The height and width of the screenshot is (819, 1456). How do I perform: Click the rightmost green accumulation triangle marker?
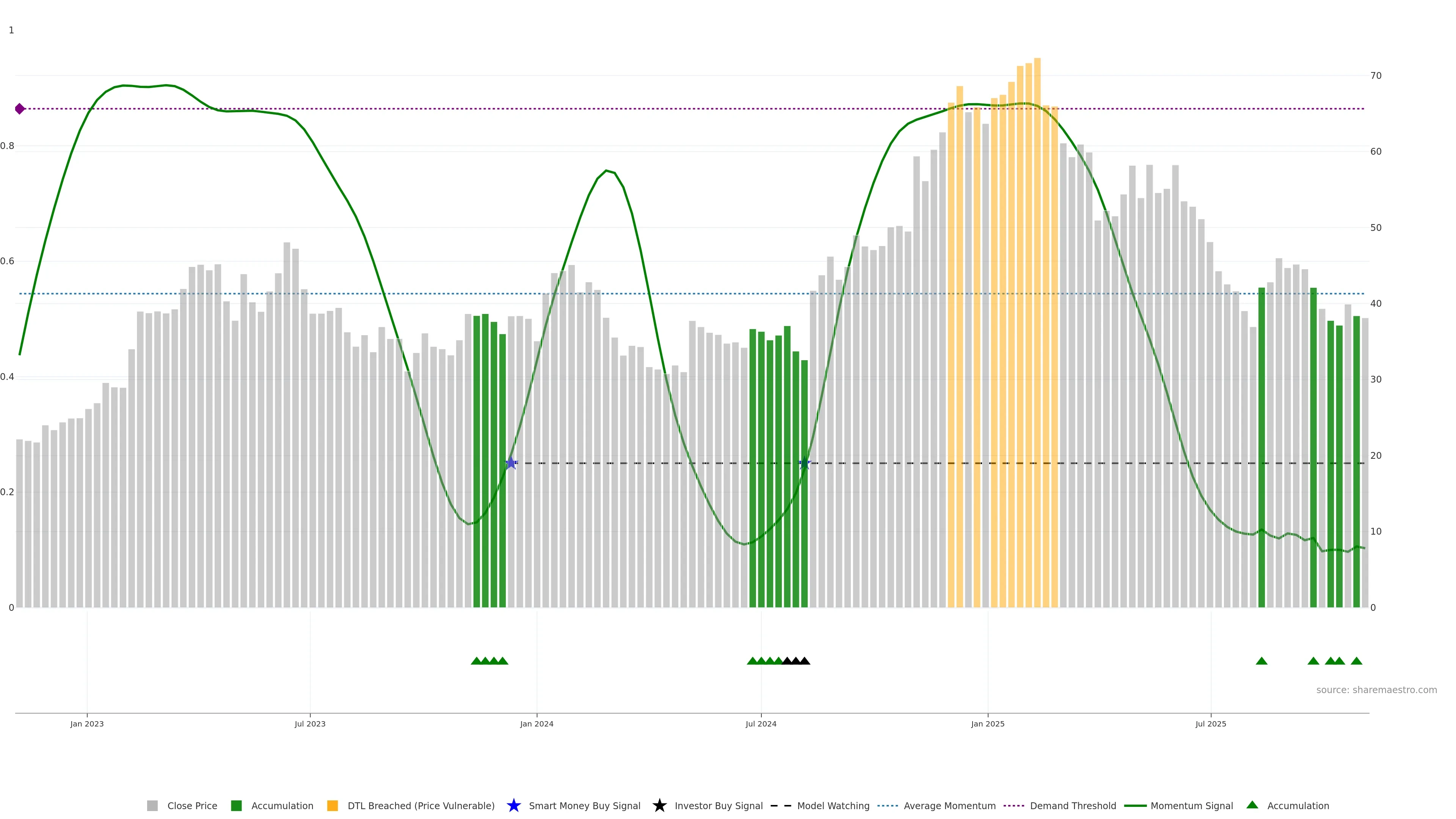(1356, 661)
